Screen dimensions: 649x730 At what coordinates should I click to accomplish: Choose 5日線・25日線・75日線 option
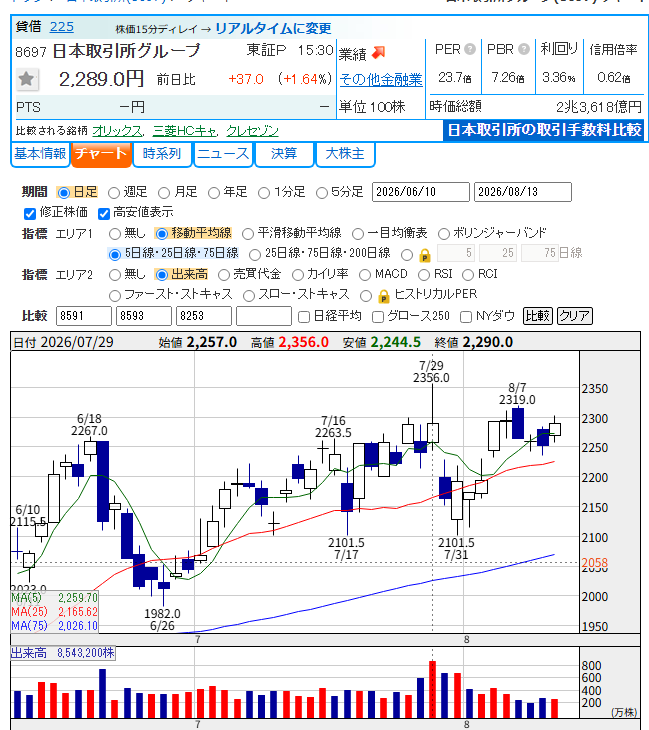(115, 255)
